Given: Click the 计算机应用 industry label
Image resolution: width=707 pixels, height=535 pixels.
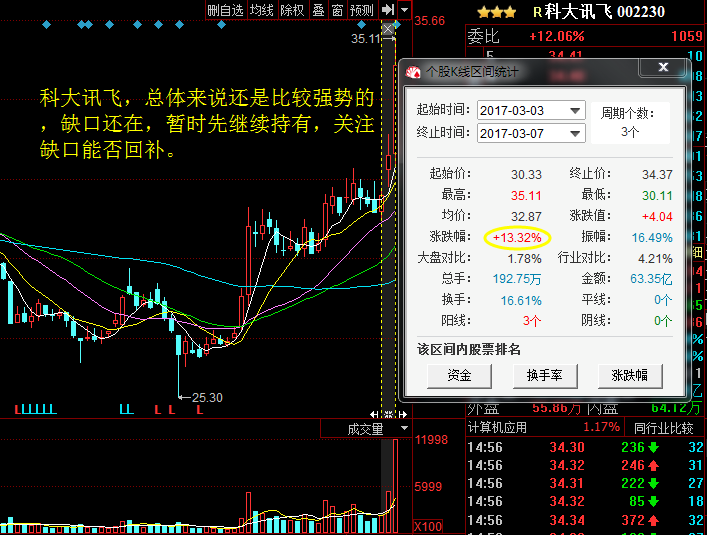Looking at the screenshot, I should (497, 427).
